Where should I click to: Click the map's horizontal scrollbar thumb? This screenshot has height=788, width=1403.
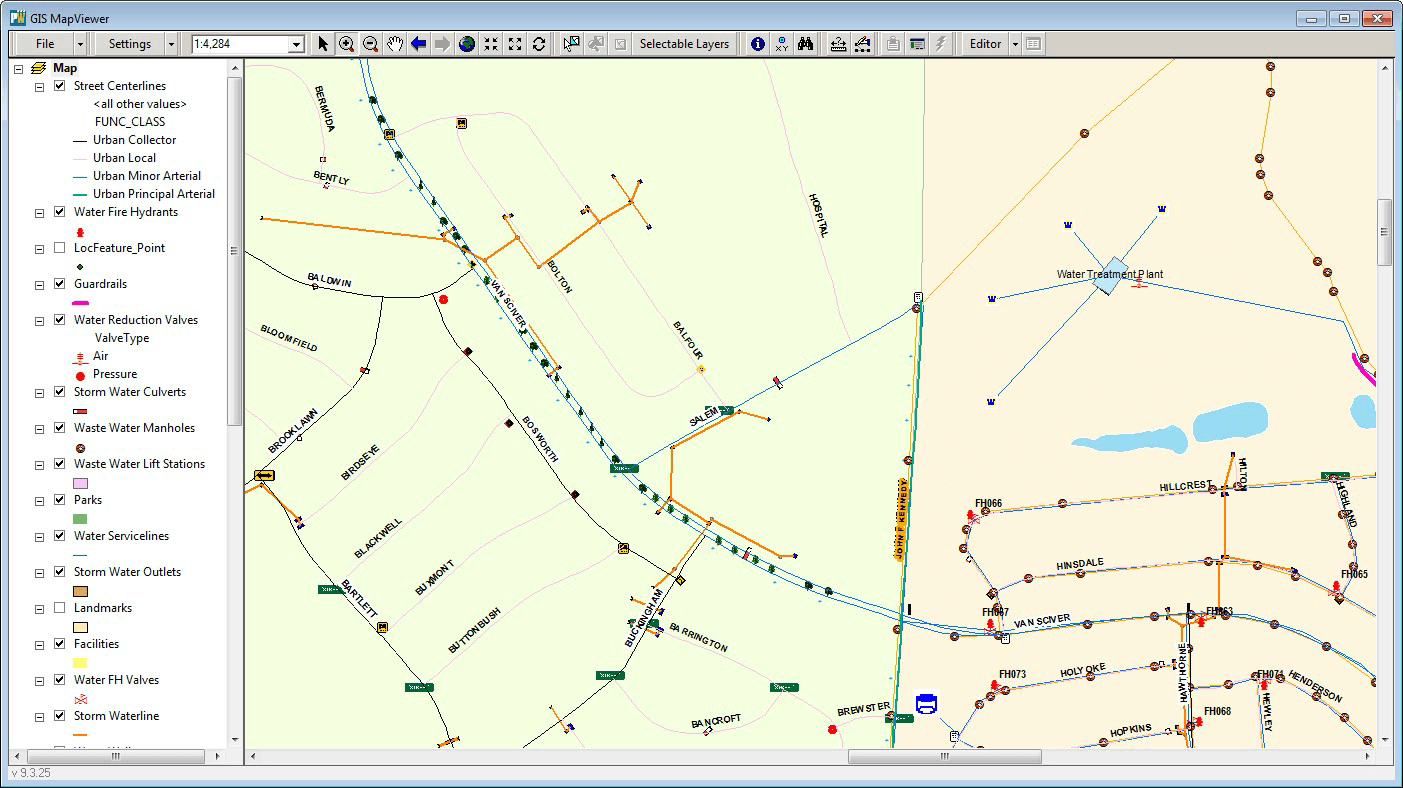(x=944, y=757)
